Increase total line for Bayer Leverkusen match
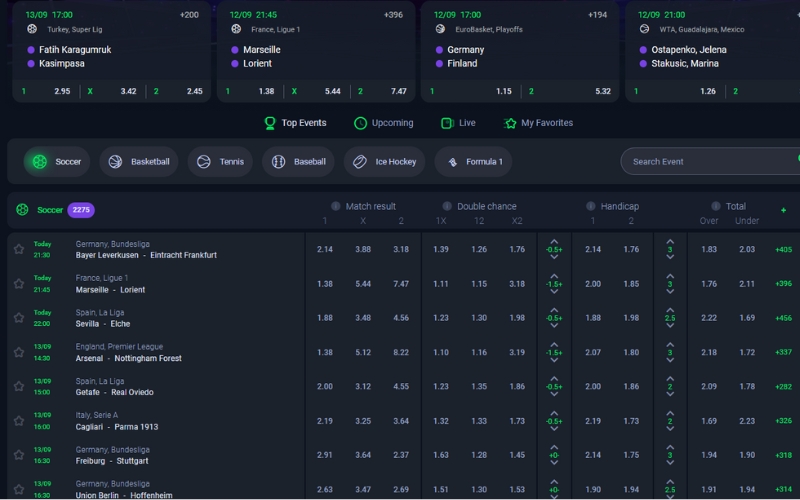Screen dimensions: 800x500 (x=670, y=241)
